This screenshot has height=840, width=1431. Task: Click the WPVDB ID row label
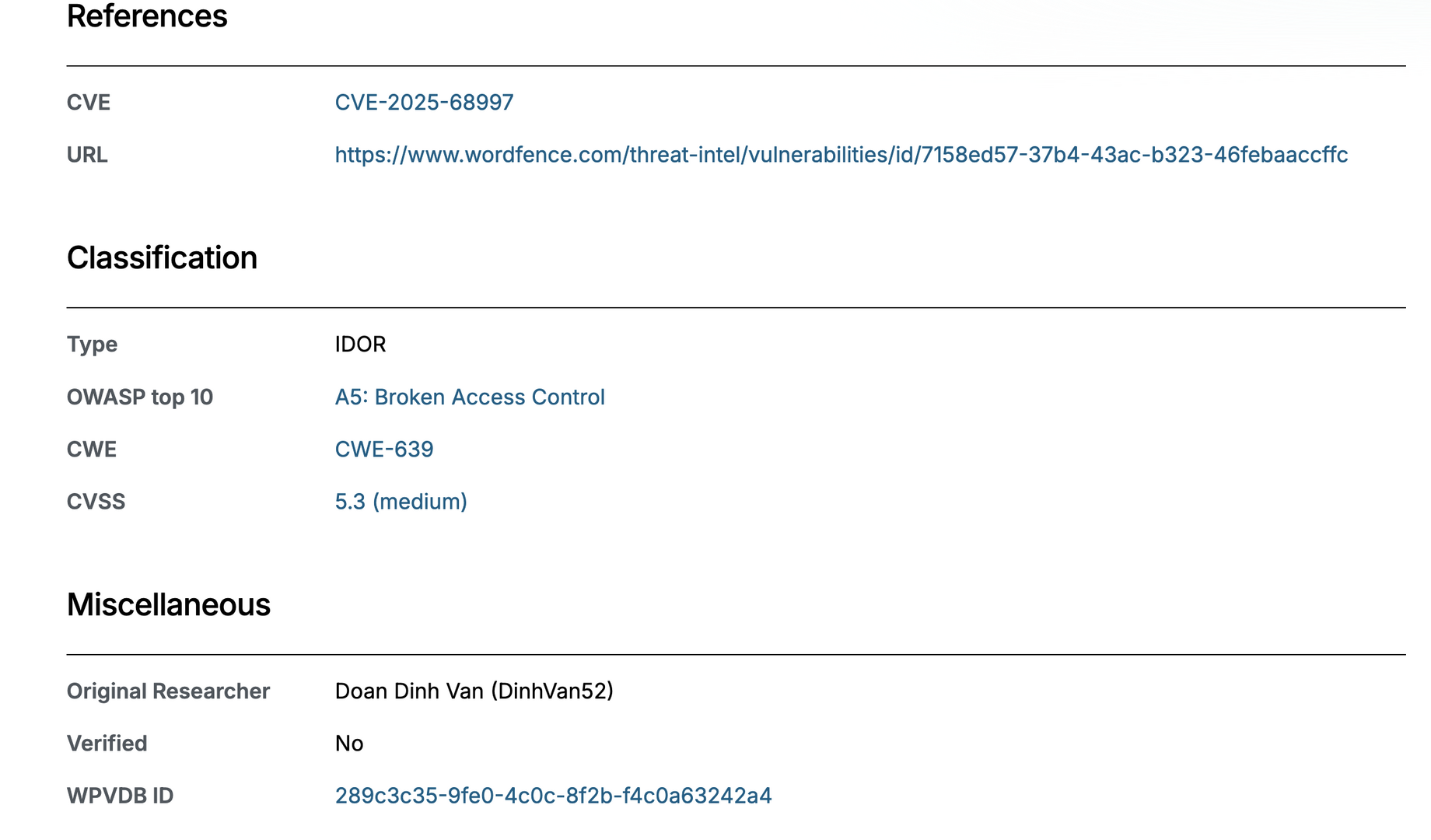[120, 796]
